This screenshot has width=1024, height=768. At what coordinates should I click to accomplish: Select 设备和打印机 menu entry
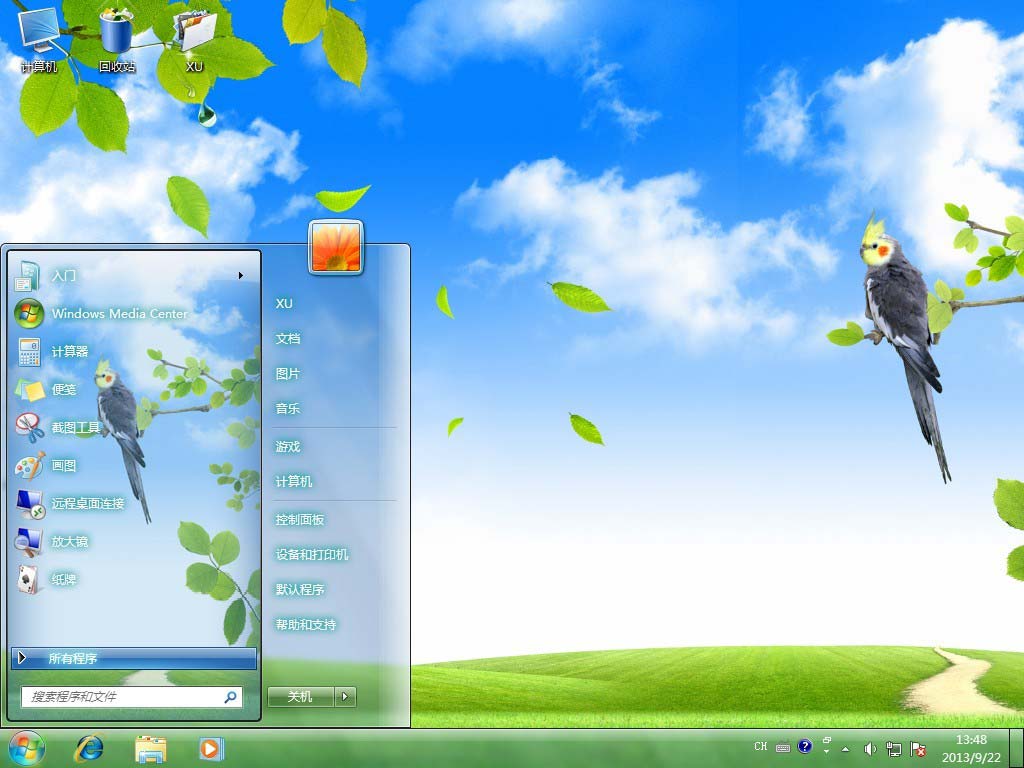tap(312, 555)
